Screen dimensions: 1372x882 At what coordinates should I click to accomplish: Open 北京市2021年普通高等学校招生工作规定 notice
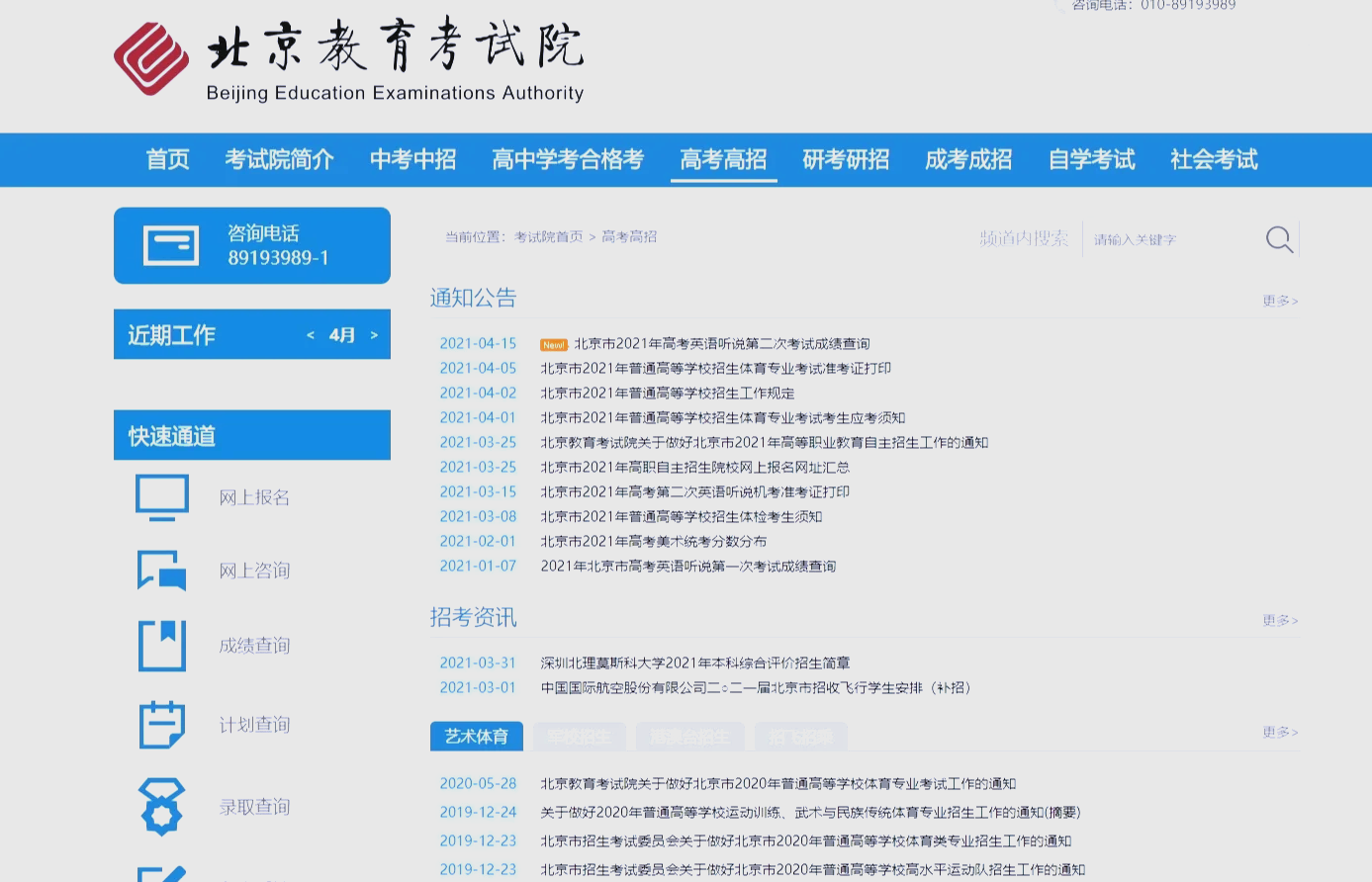(x=667, y=394)
